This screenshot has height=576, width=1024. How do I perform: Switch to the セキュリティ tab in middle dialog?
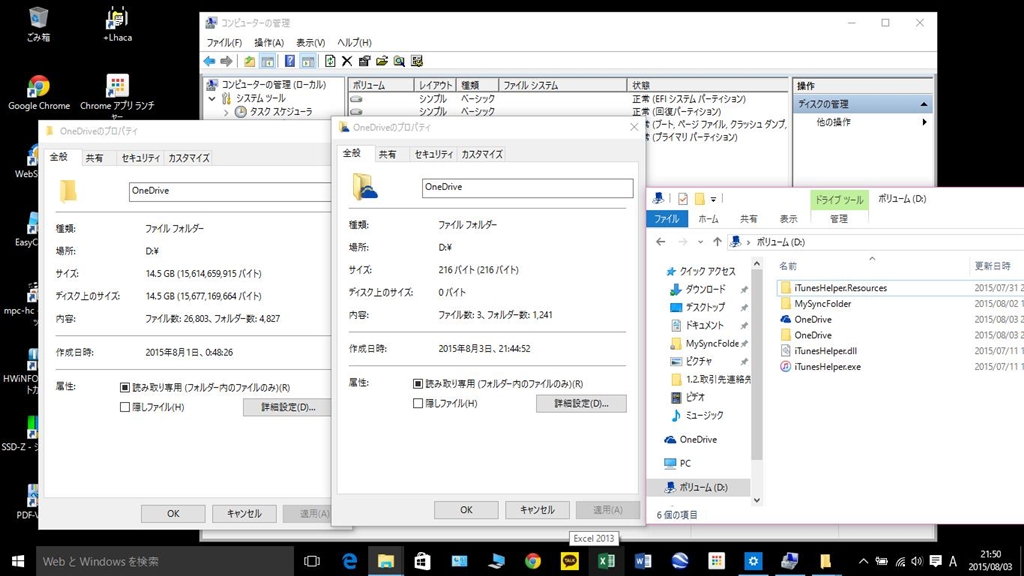433,154
